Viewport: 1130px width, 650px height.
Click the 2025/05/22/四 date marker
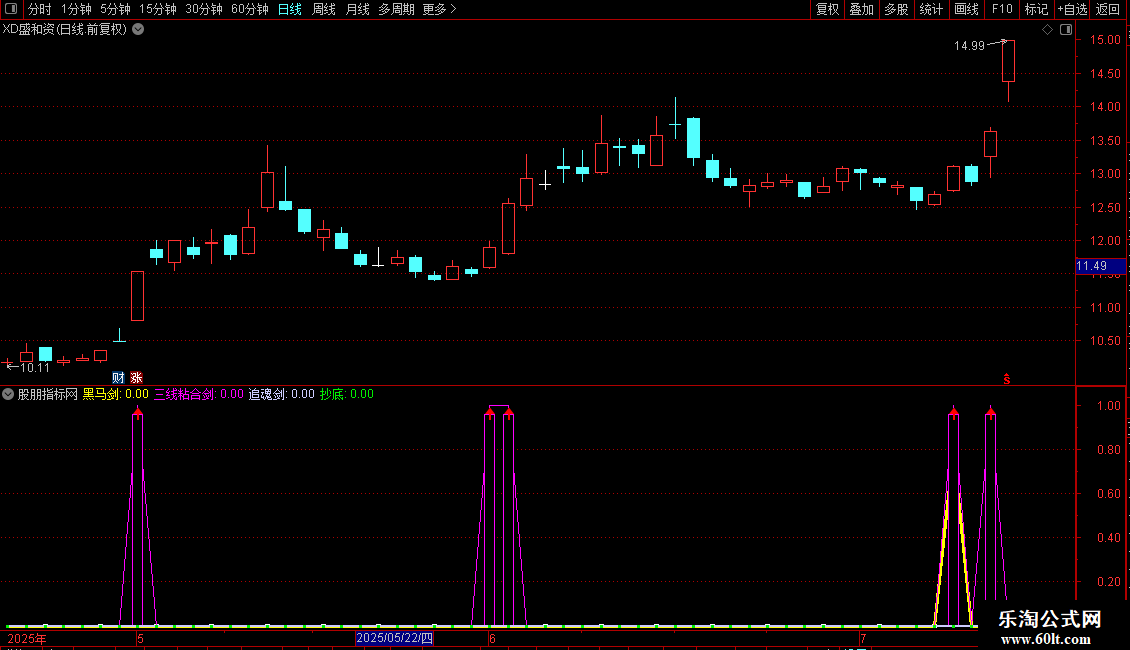coord(394,638)
